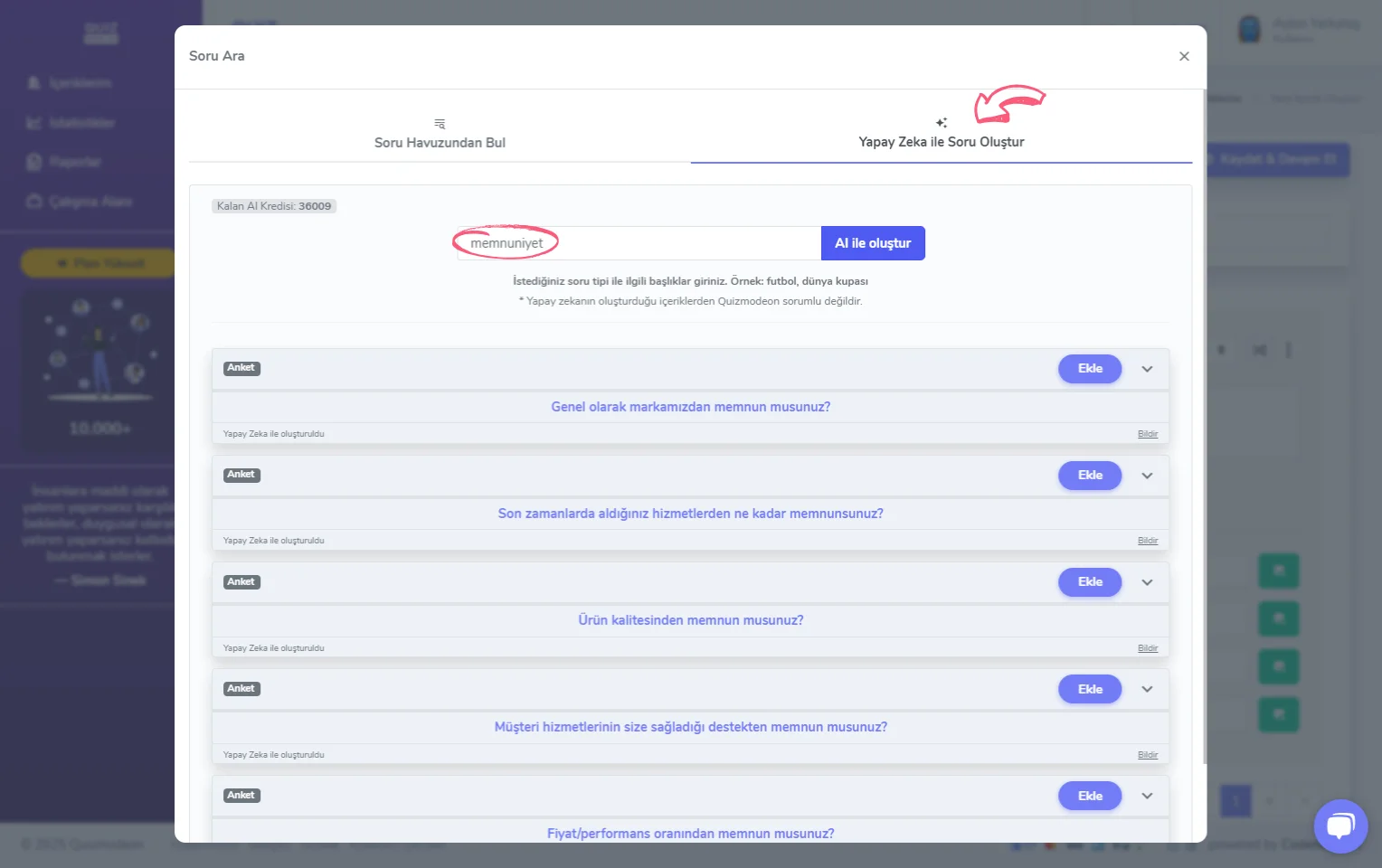The width and height of the screenshot is (1382, 868).
Task: Add the 'Genel olarak markamızdan memnun musunuz?' question
Action: tap(1089, 369)
